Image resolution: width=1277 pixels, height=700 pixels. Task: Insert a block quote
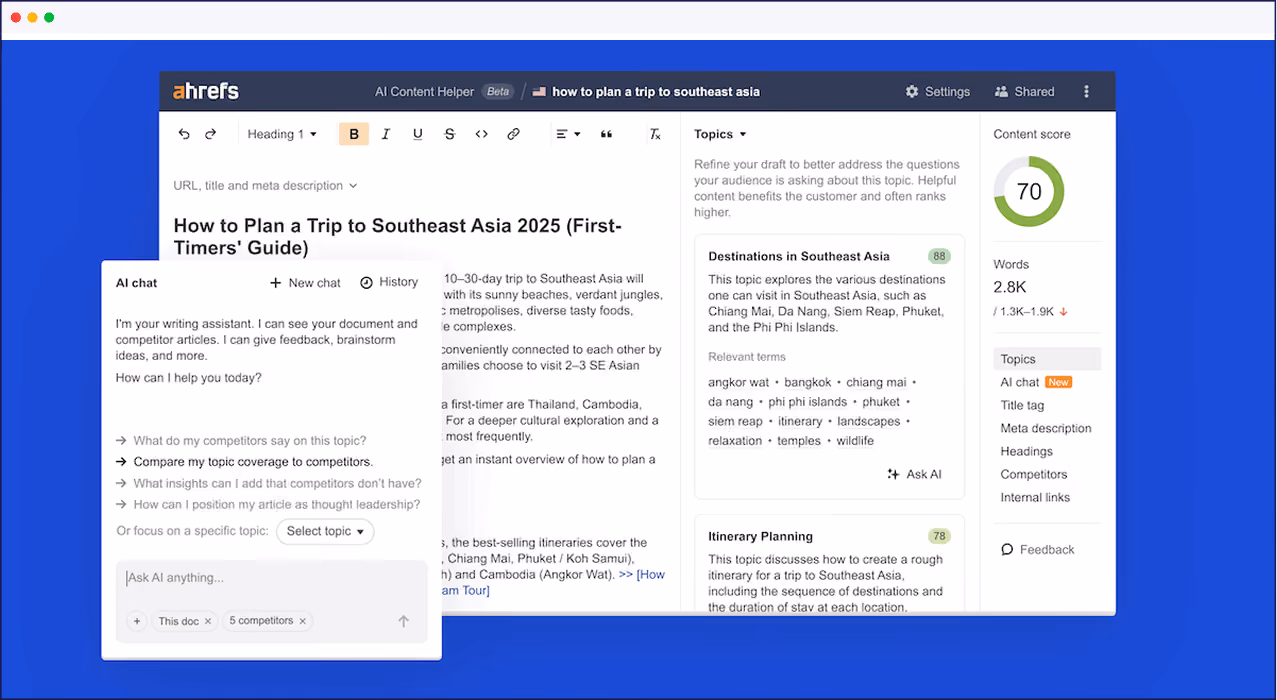pyautogui.click(x=606, y=134)
